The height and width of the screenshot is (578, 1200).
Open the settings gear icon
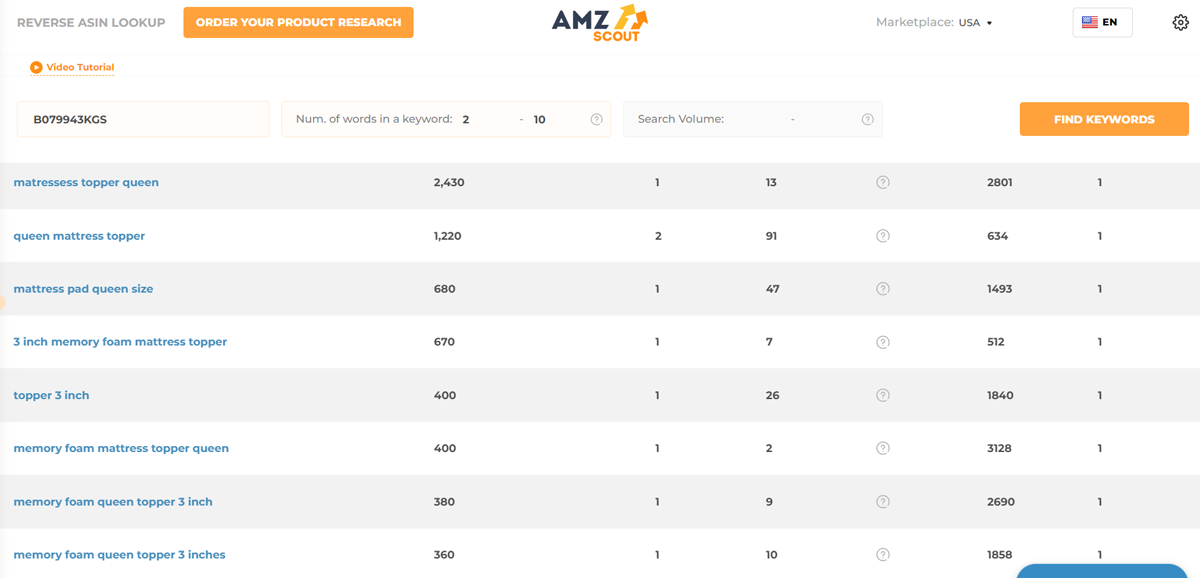pos(1180,22)
